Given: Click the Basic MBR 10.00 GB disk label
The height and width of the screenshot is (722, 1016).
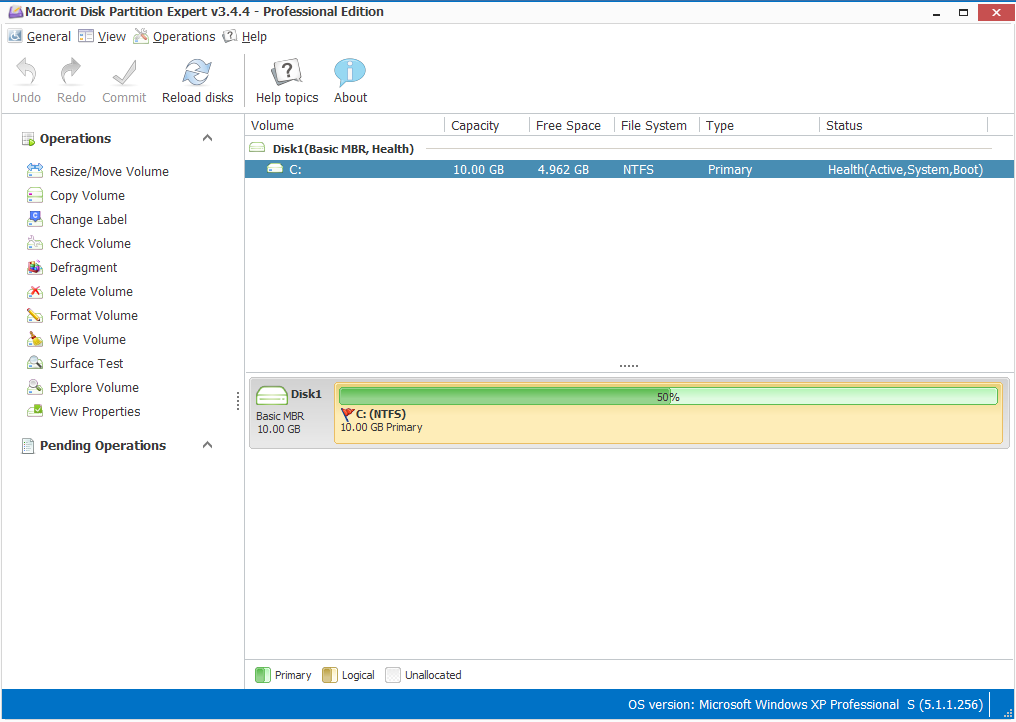Looking at the screenshot, I should click(280, 423).
